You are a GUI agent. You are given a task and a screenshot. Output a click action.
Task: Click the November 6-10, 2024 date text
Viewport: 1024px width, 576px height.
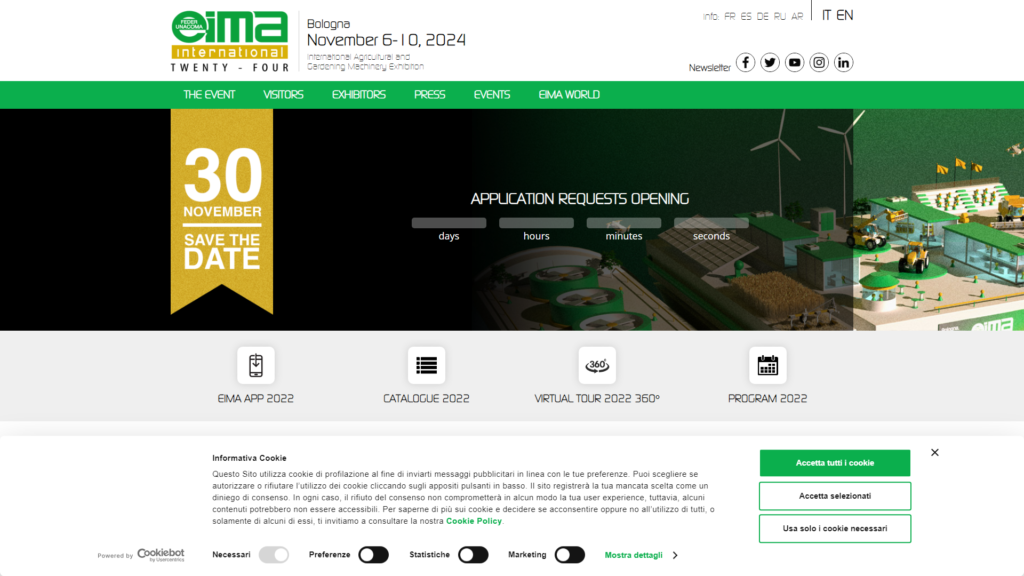click(386, 40)
